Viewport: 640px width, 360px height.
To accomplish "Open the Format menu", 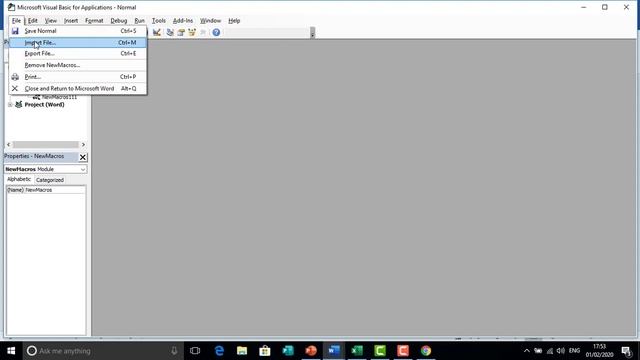I will 94,20.
